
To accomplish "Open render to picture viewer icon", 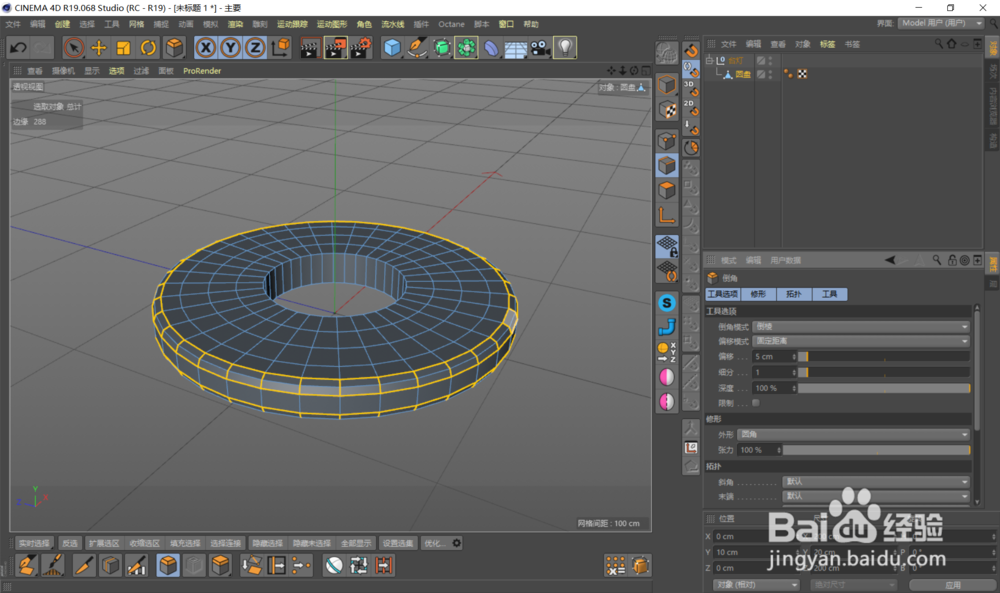I will (335, 48).
